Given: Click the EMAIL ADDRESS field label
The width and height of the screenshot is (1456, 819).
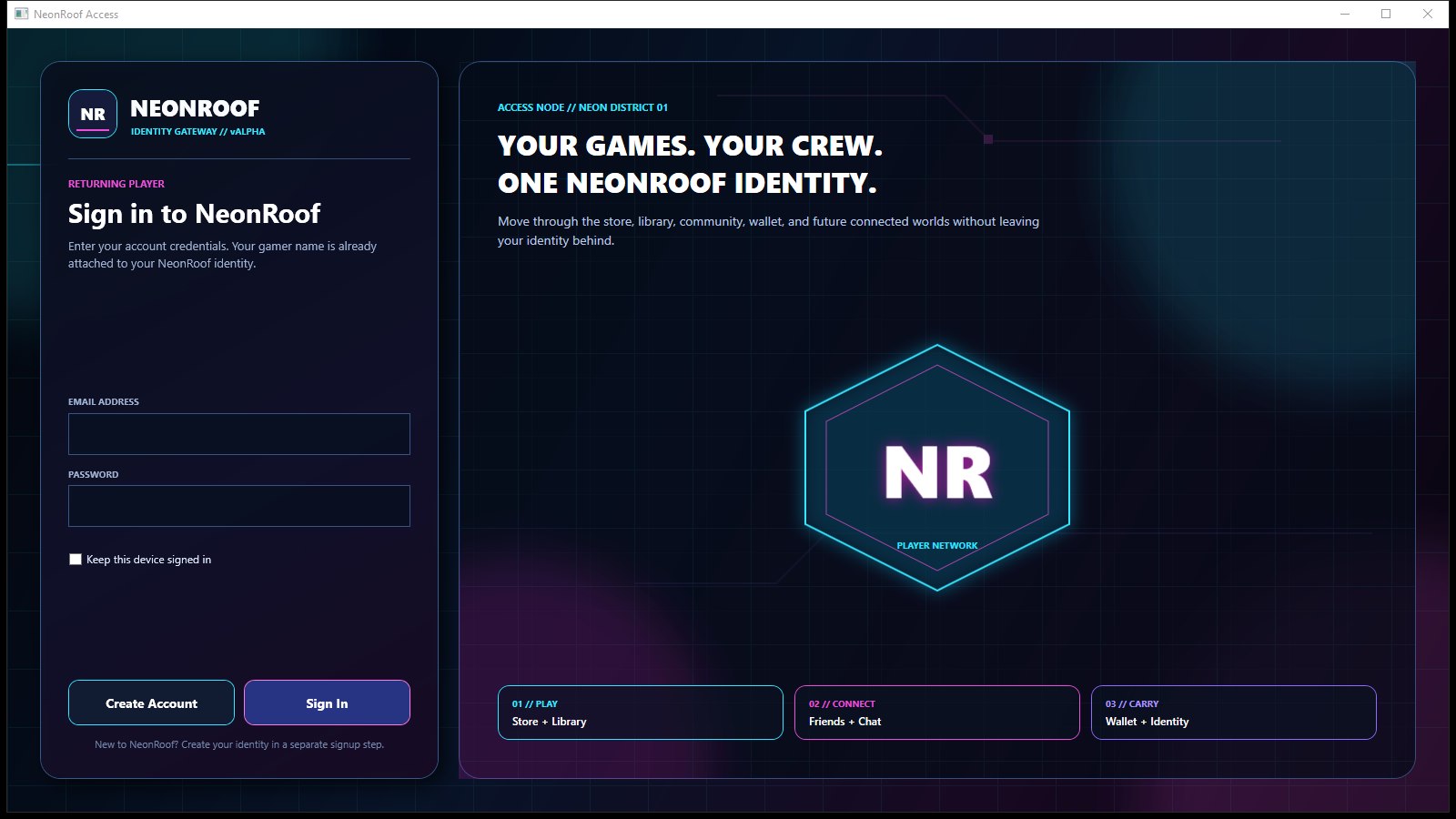Looking at the screenshot, I should click(104, 401).
